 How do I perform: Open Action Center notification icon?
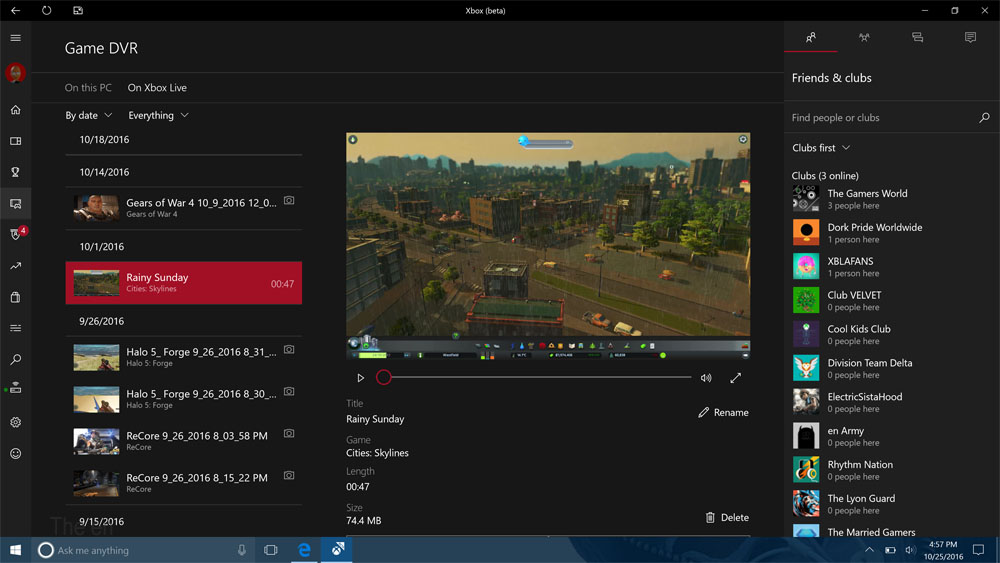coord(978,550)
